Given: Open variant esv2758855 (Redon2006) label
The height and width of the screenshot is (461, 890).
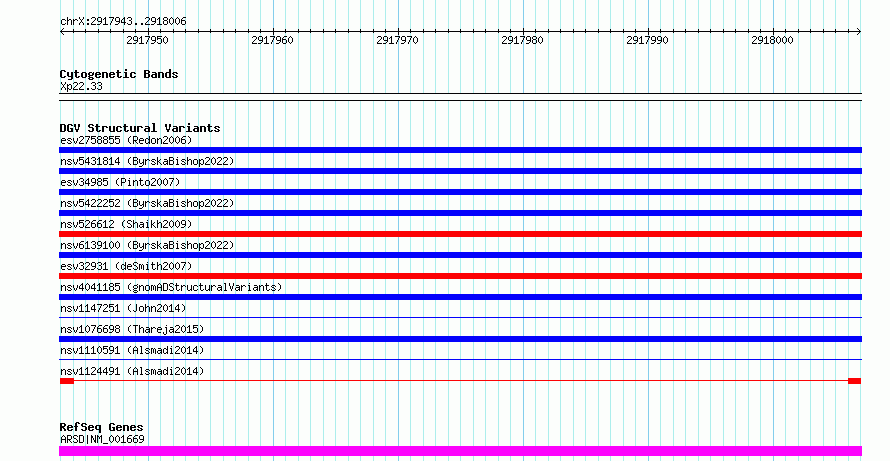Looking at the screenshot, I should (126, 140).
